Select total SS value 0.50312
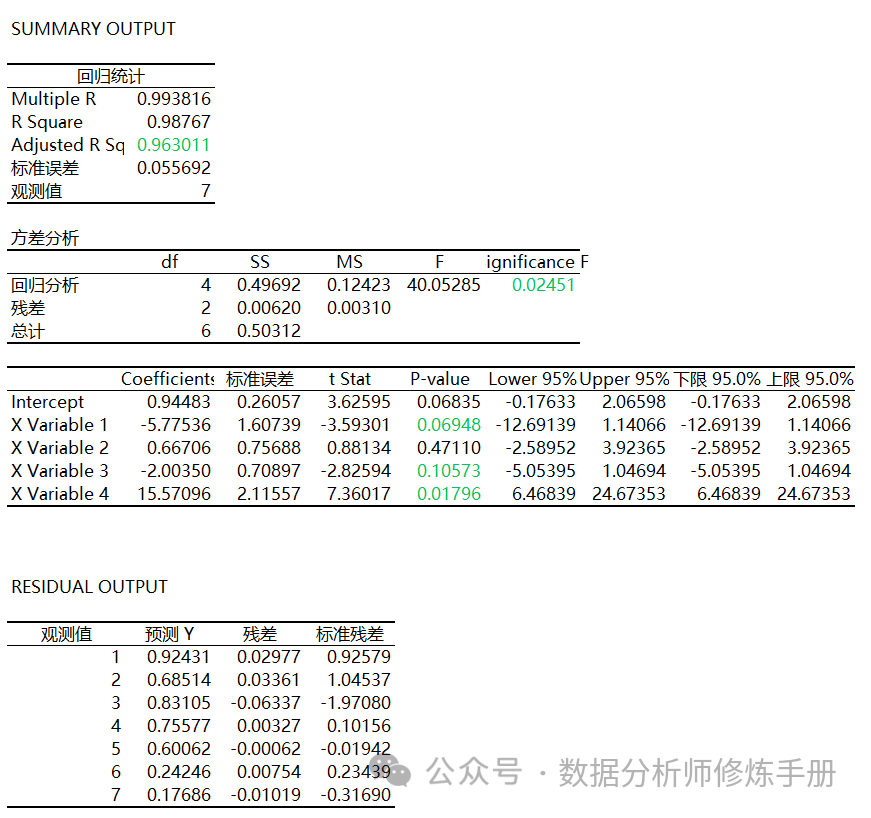 (x=269, y=331)
